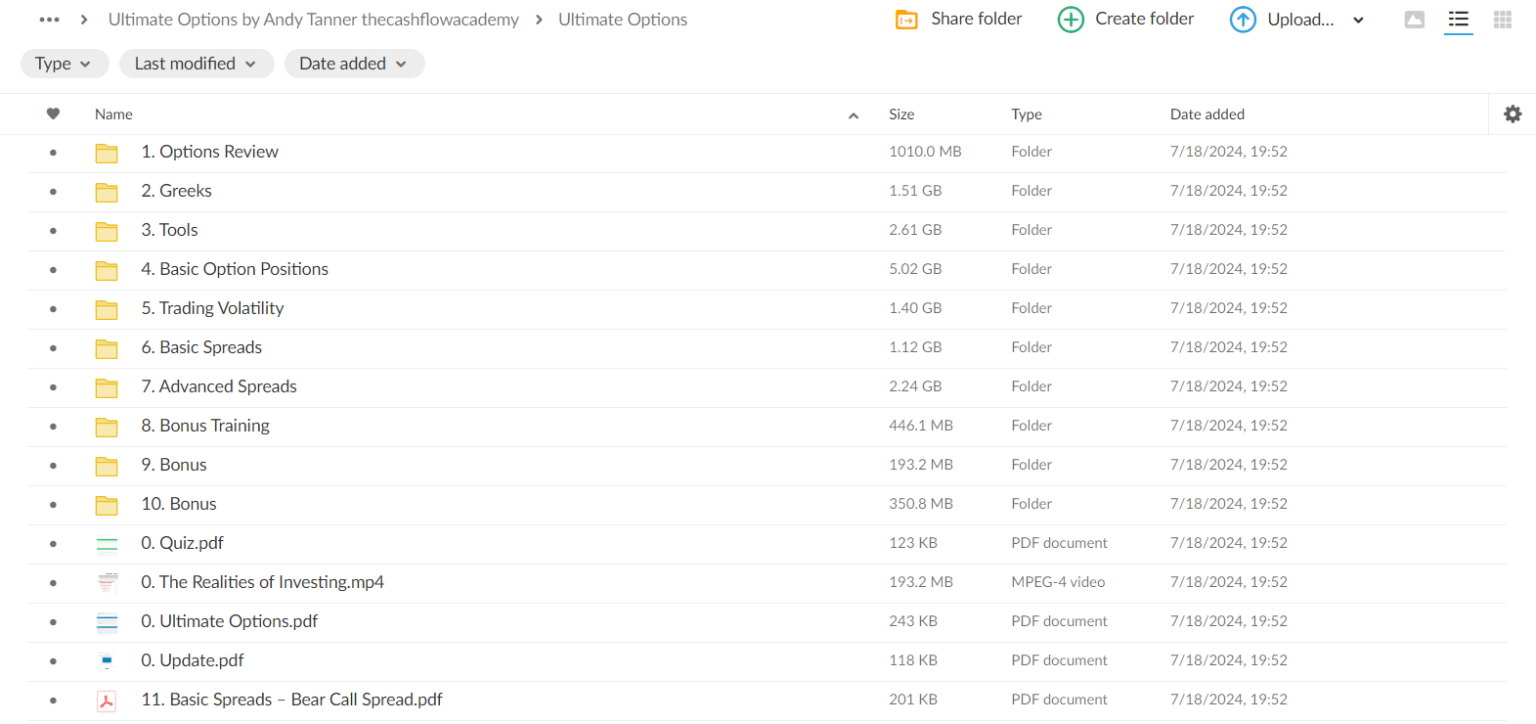This screenshot has height=724, width=1536.
Task: Toggle favorite dot for 2. Greeks
Action: 53,191
